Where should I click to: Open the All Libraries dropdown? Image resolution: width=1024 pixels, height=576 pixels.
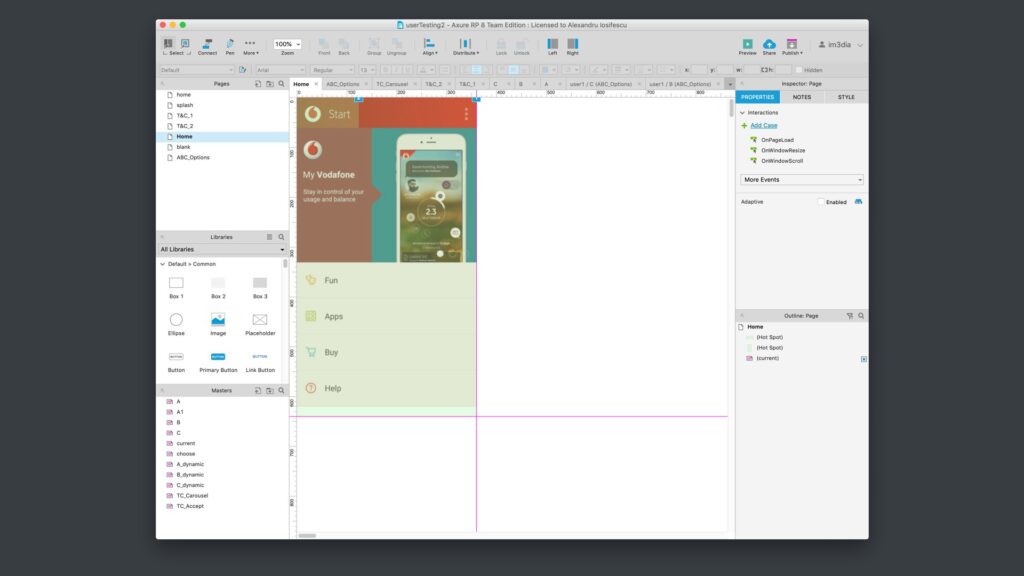click(x=222, y=249)
